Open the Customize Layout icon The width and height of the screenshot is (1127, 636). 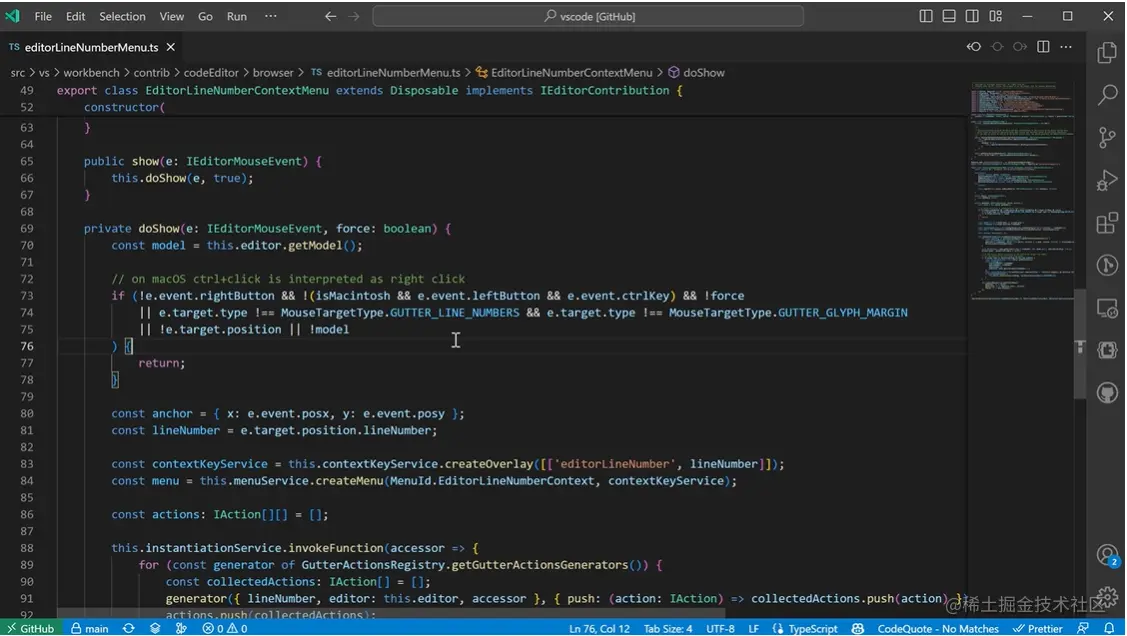(995, 16)
